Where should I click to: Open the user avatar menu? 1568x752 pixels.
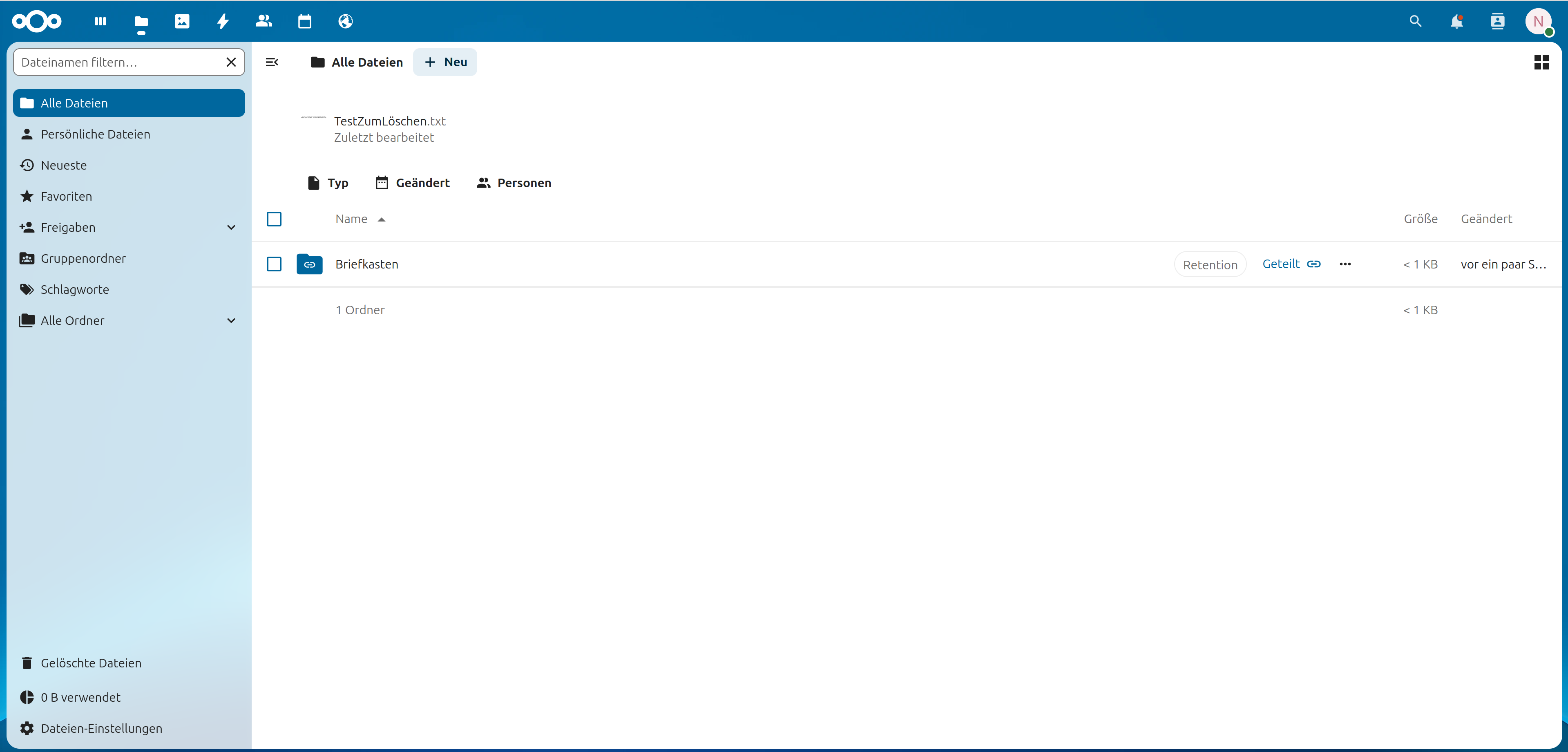pos(1538,22)
